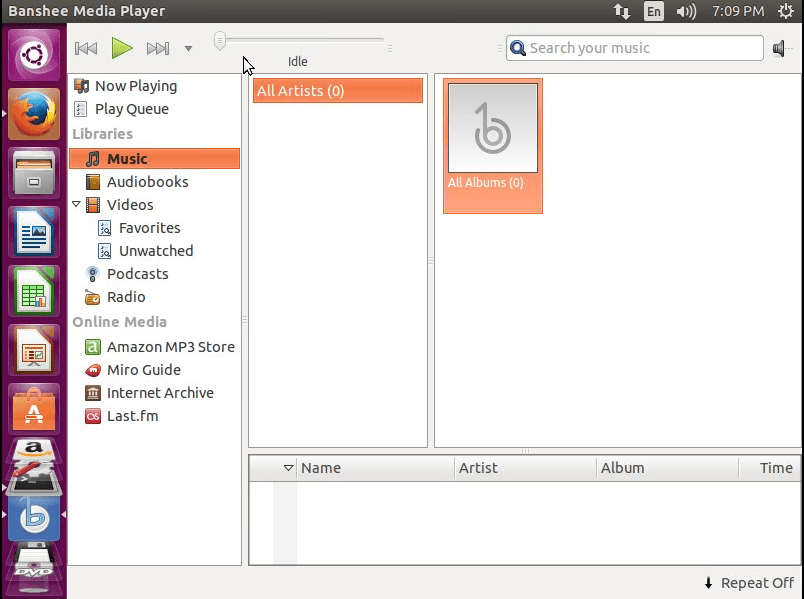Viewport: 804px width, 599px height.
Task: Launch LibreOffice Writer from the launcher
Action: (34, 232)
